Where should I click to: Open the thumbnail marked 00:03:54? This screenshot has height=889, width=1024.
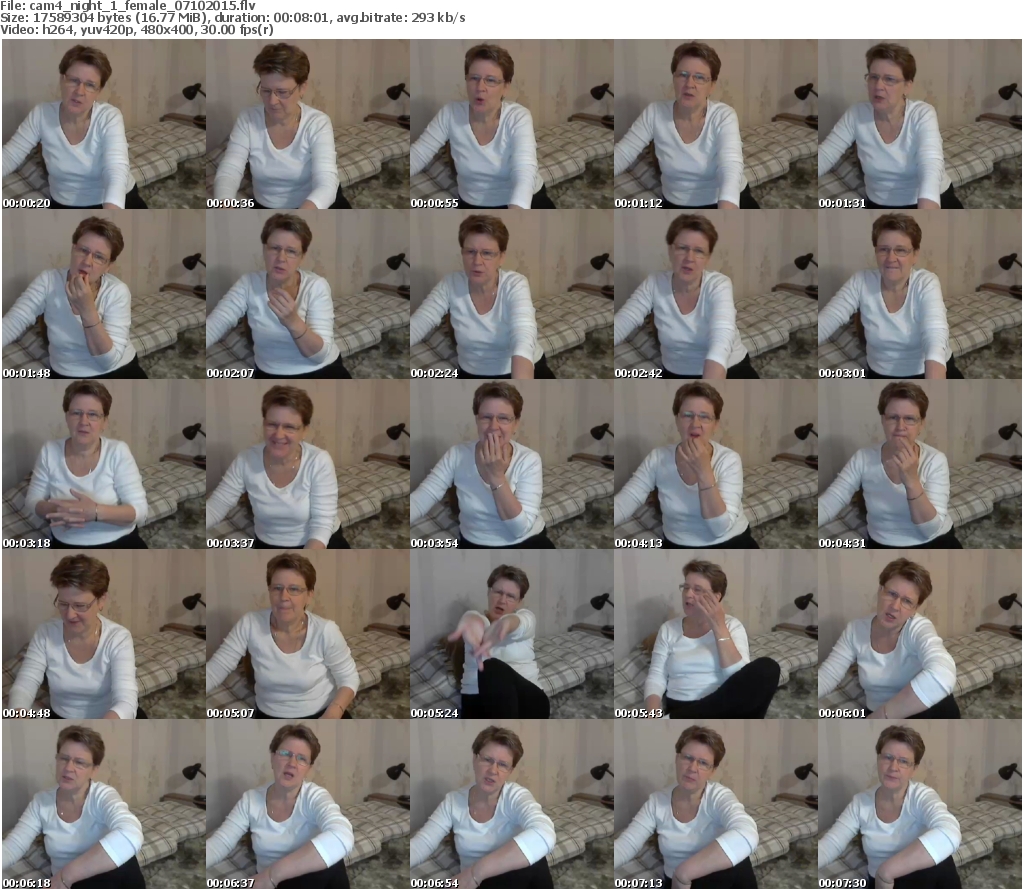pos(512,464)
